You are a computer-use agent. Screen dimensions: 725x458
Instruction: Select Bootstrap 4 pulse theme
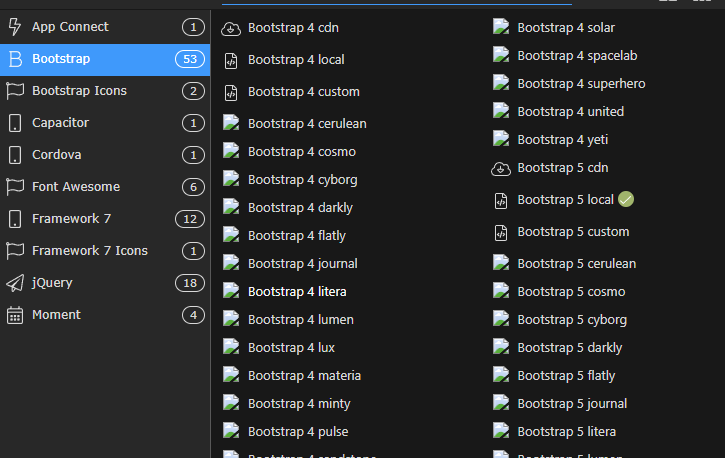[x=298, y=431]
